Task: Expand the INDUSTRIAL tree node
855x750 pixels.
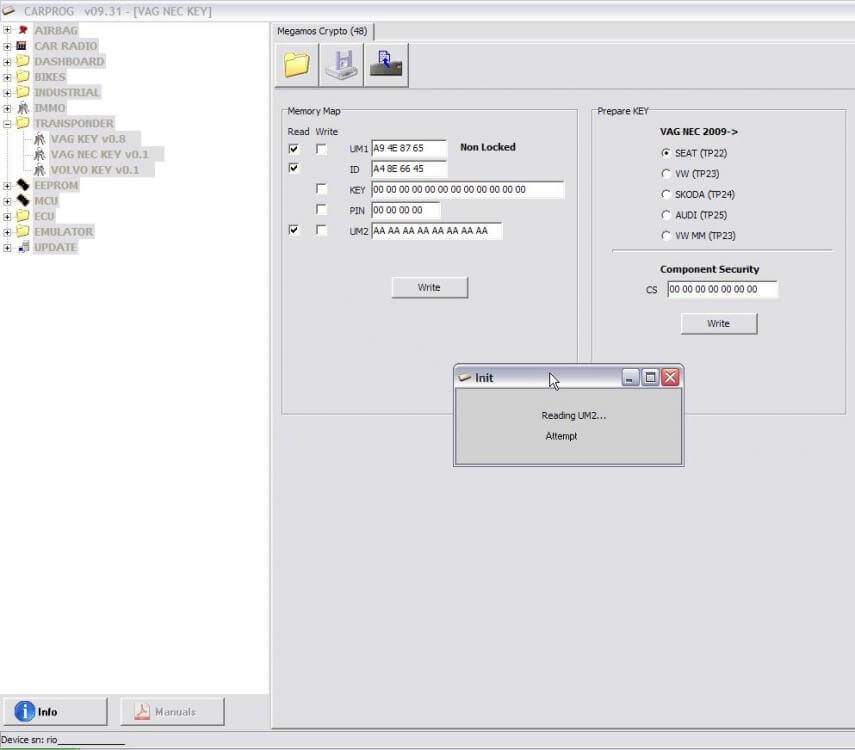Action: pos(7,93)
